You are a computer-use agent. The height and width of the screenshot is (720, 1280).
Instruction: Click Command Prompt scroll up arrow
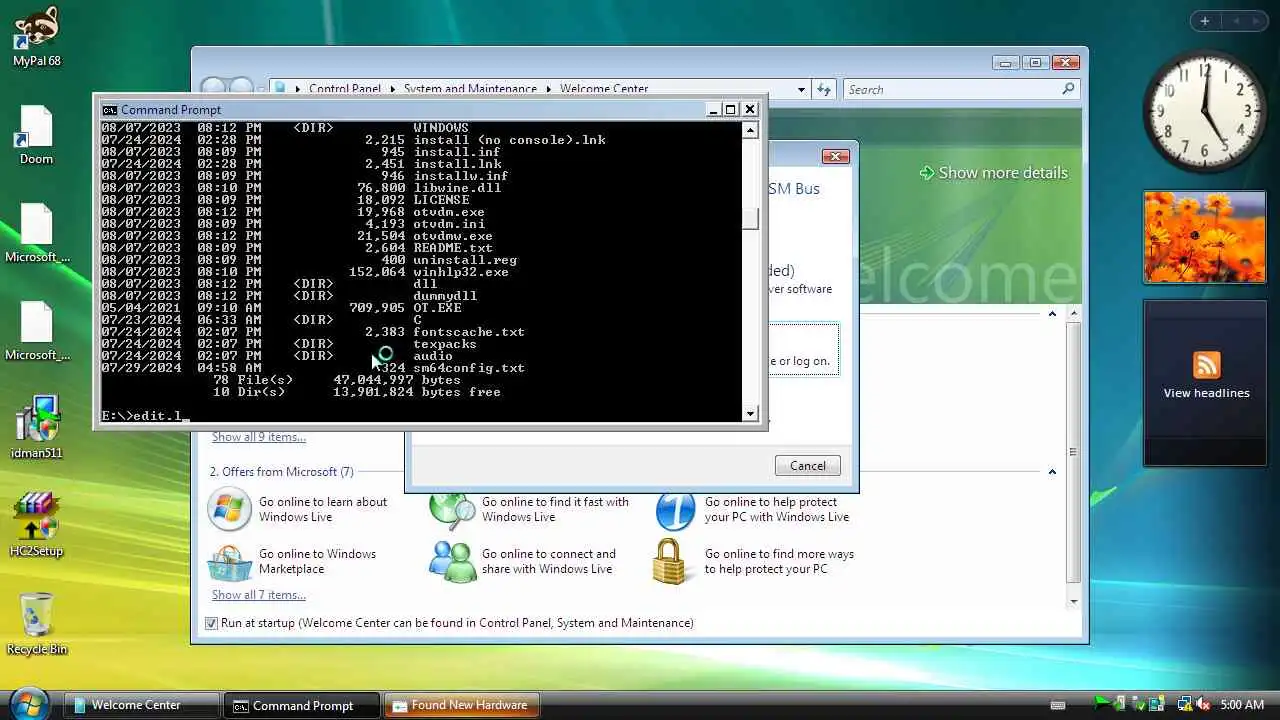[751, 130]
